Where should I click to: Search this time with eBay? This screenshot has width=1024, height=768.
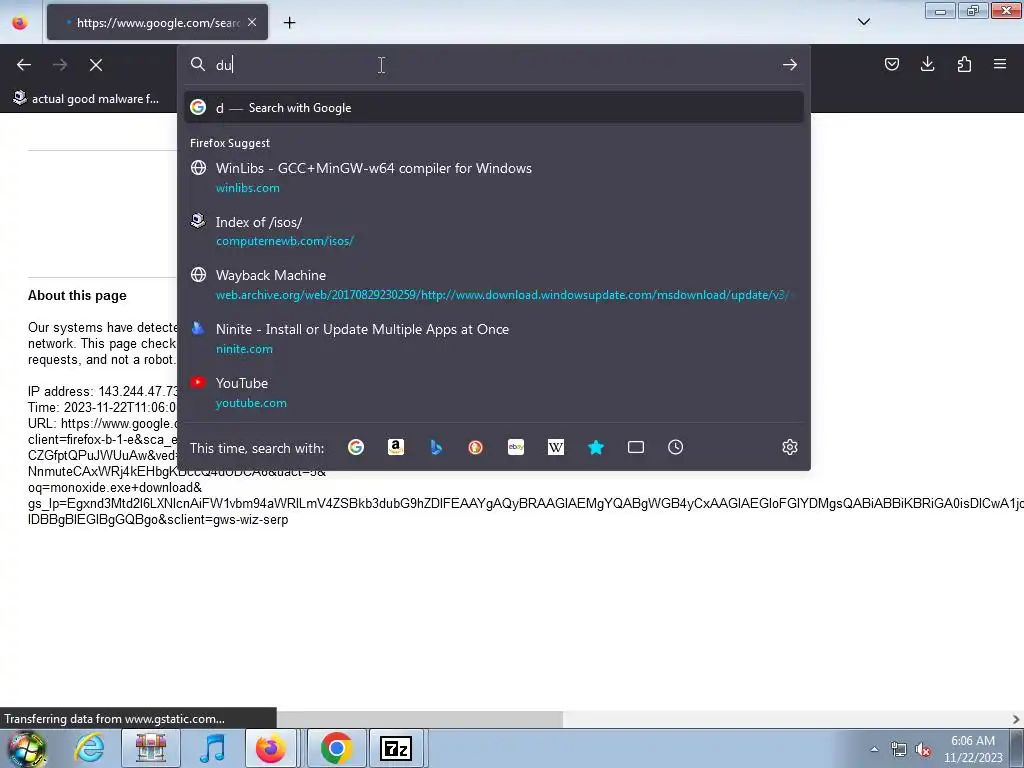516,447
